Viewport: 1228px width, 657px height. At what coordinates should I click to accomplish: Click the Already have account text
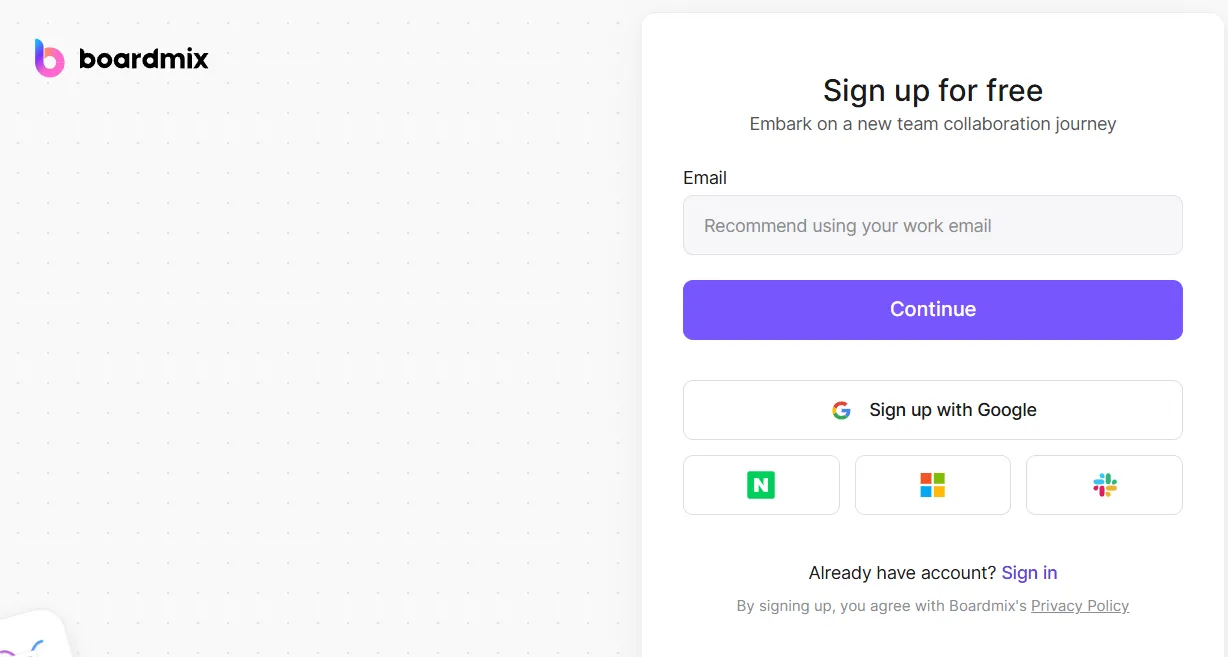902,573
